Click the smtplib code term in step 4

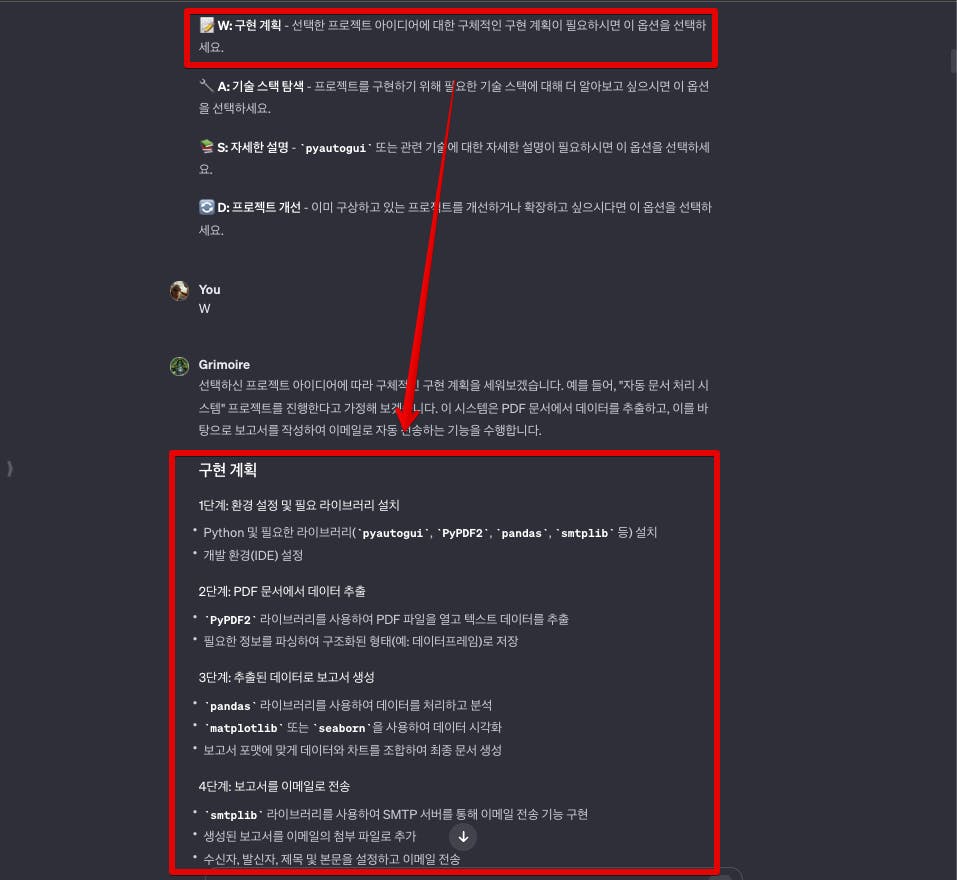(x=234, y=815)
